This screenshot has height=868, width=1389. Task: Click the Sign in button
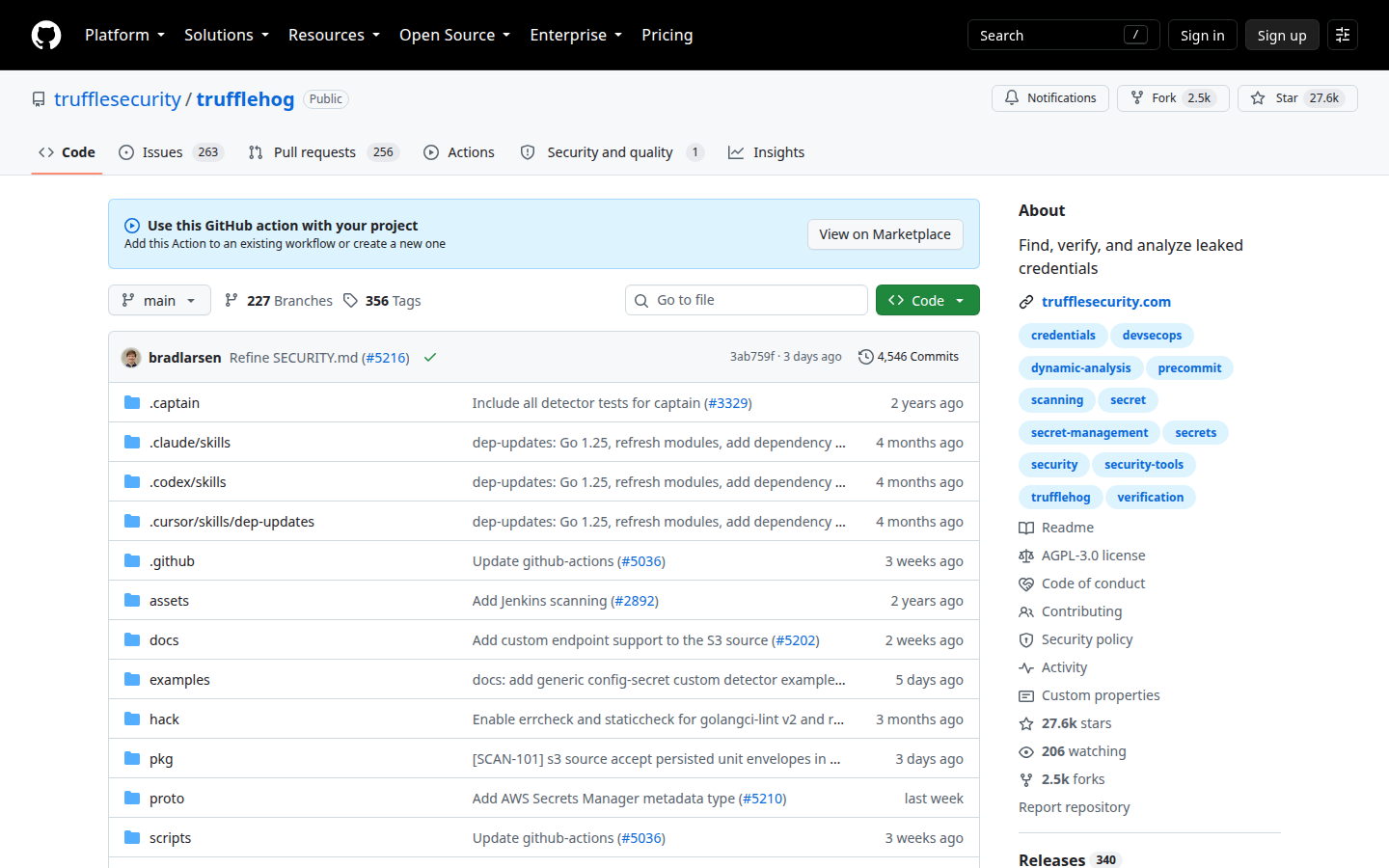coord(1202,35)
